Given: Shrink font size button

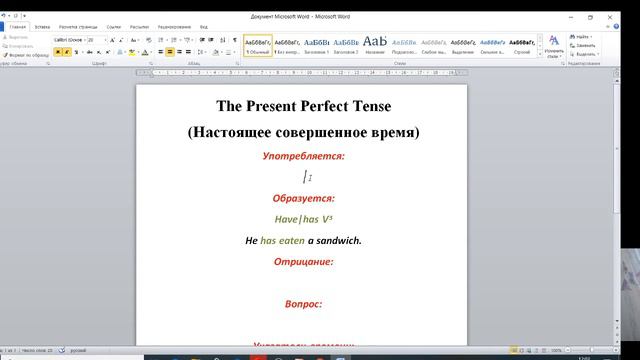Looking at the screenshot, I should (121, 40).
